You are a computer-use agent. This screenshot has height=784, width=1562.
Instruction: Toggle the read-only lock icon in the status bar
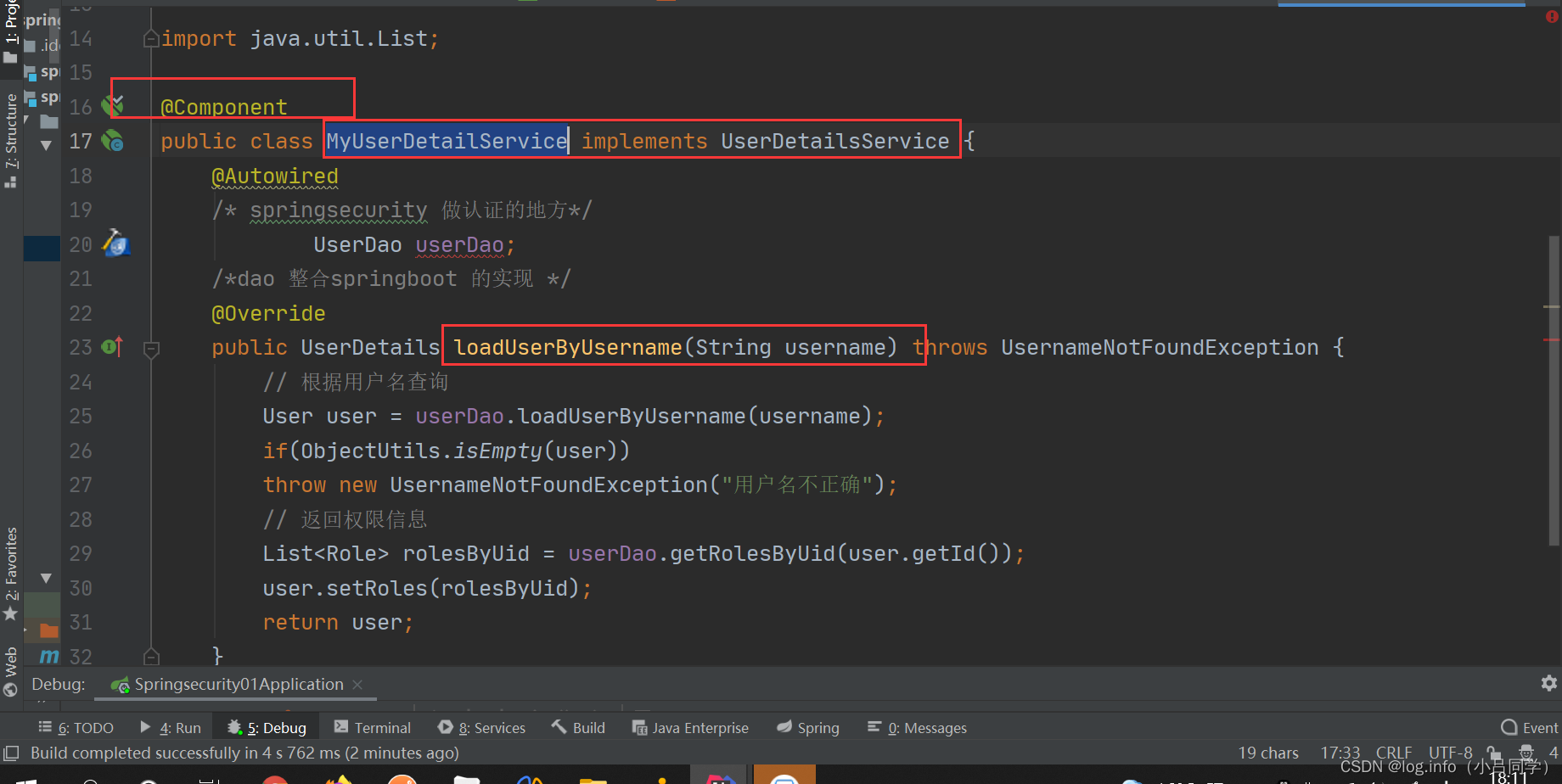(1493, 753)
